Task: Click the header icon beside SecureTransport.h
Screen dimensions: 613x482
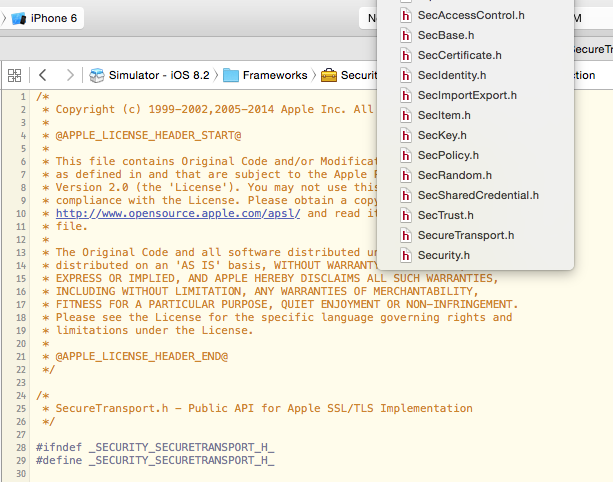Action: click(x=406, y=235)
